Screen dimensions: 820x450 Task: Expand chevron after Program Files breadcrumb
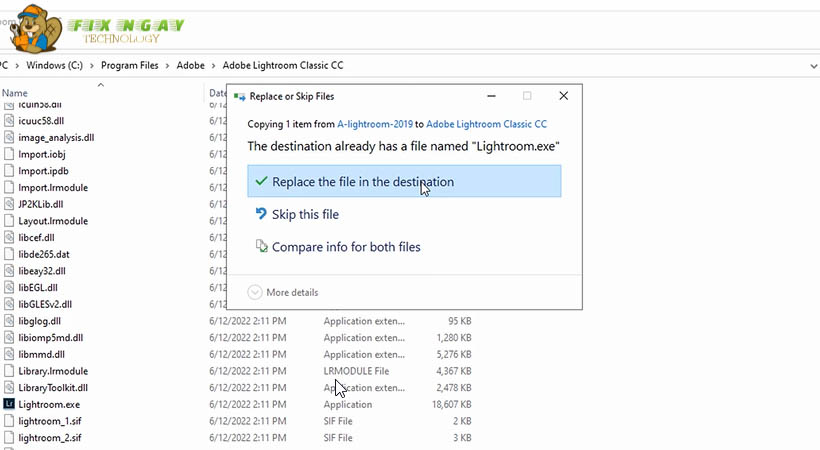[x=167, y=66]
